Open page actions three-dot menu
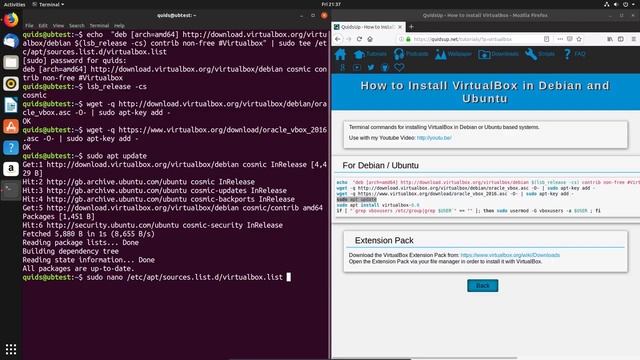This screenshot has width=640, height=360. tap(560, 39)
